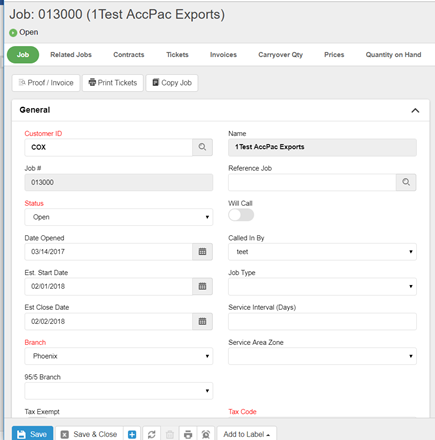Click the blue plus new record icon

click(x=132, y=434)
